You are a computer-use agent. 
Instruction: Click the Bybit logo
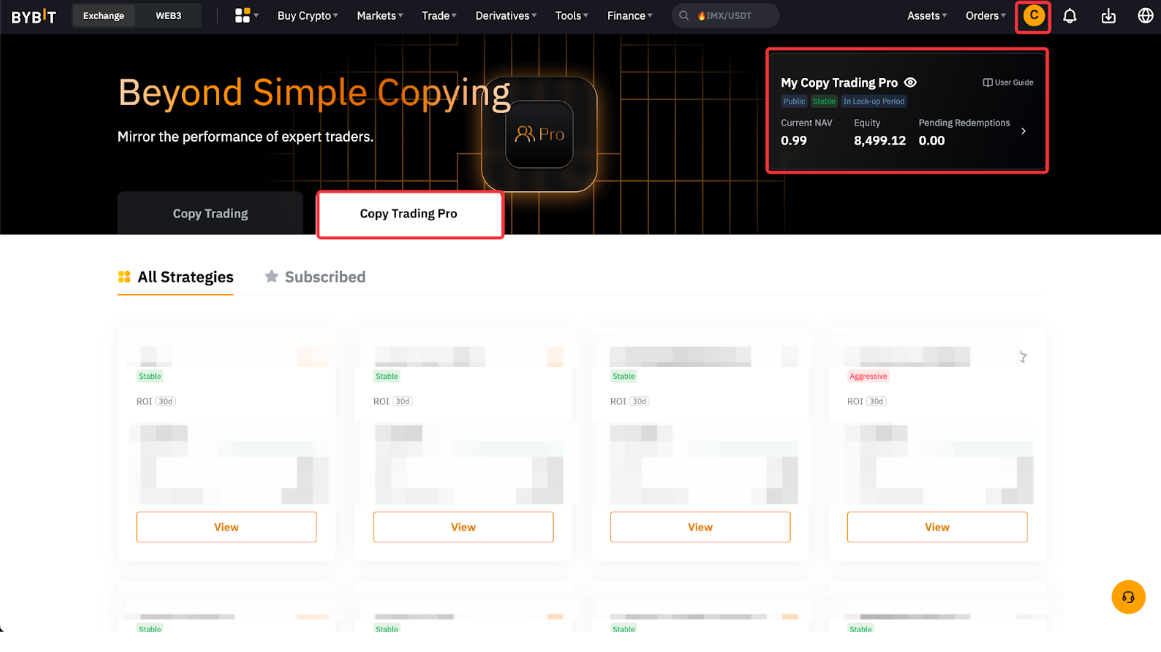[x=33, y=16]
